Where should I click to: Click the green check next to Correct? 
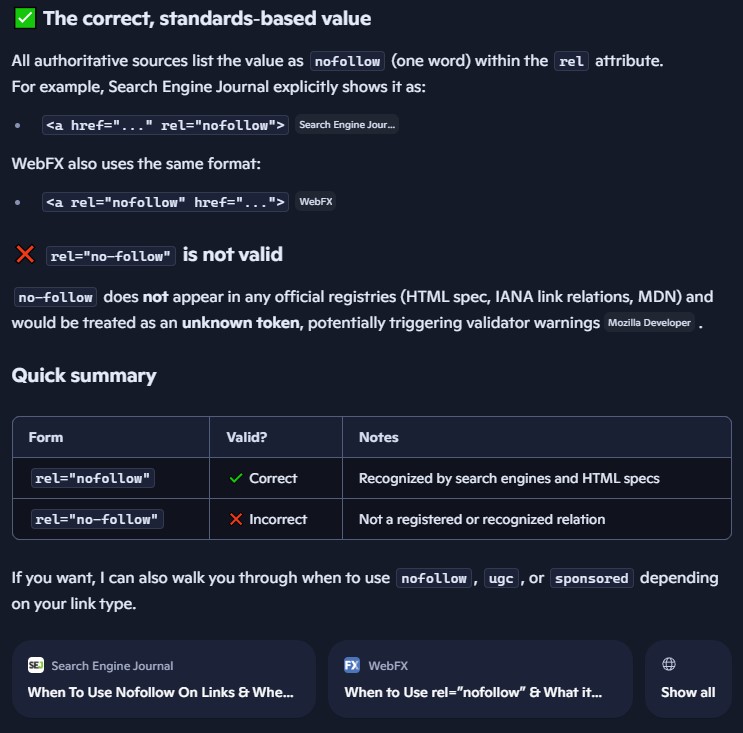(236, 478)
